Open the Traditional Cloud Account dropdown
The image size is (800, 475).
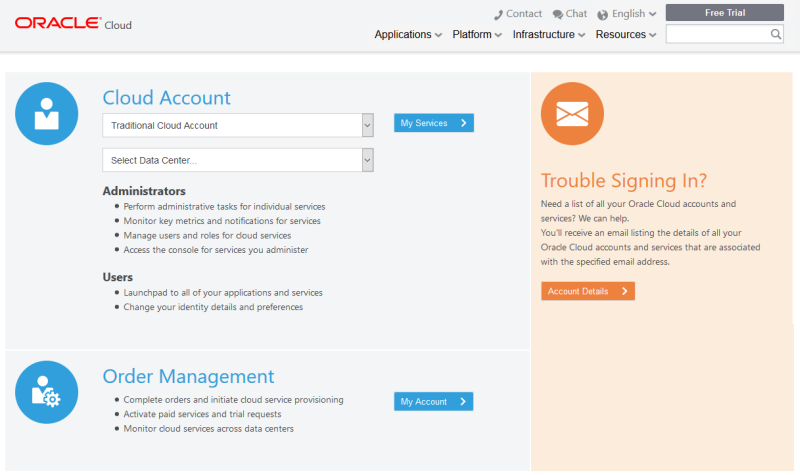coord(238,126)
